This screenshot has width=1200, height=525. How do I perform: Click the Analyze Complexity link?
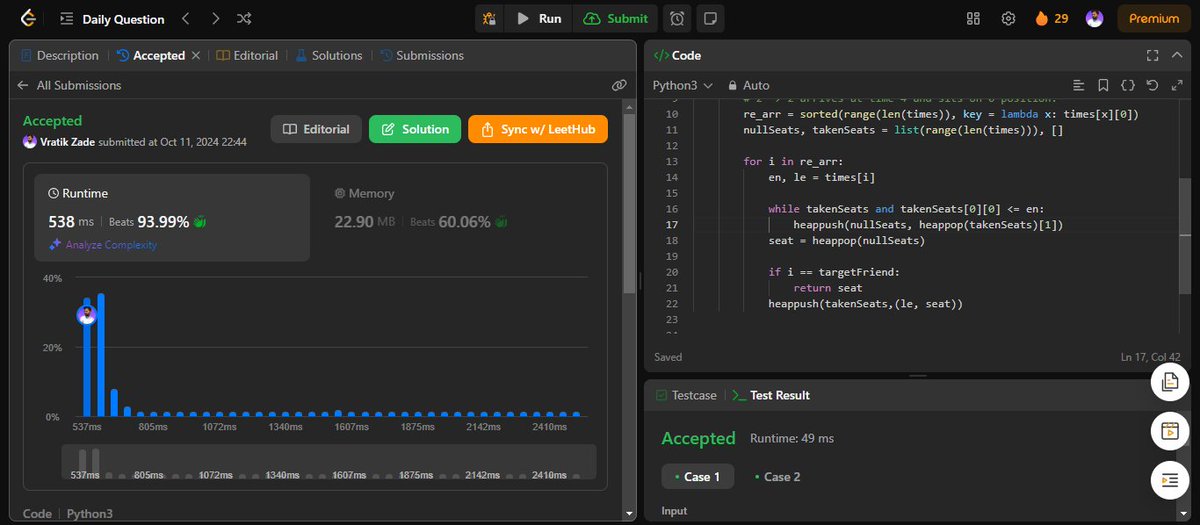click(103, 245)
